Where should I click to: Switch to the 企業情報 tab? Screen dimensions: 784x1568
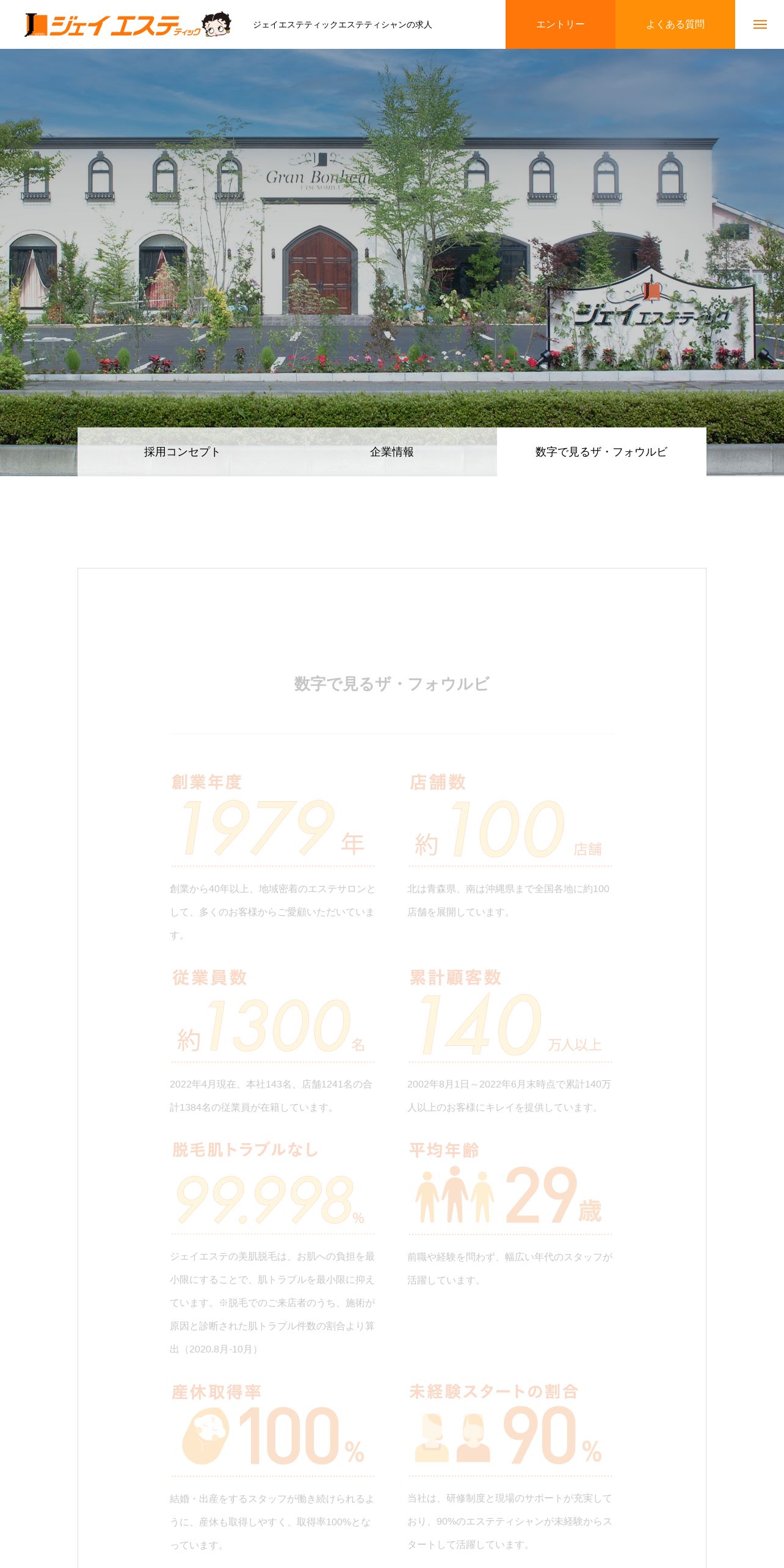pos(392,452)
